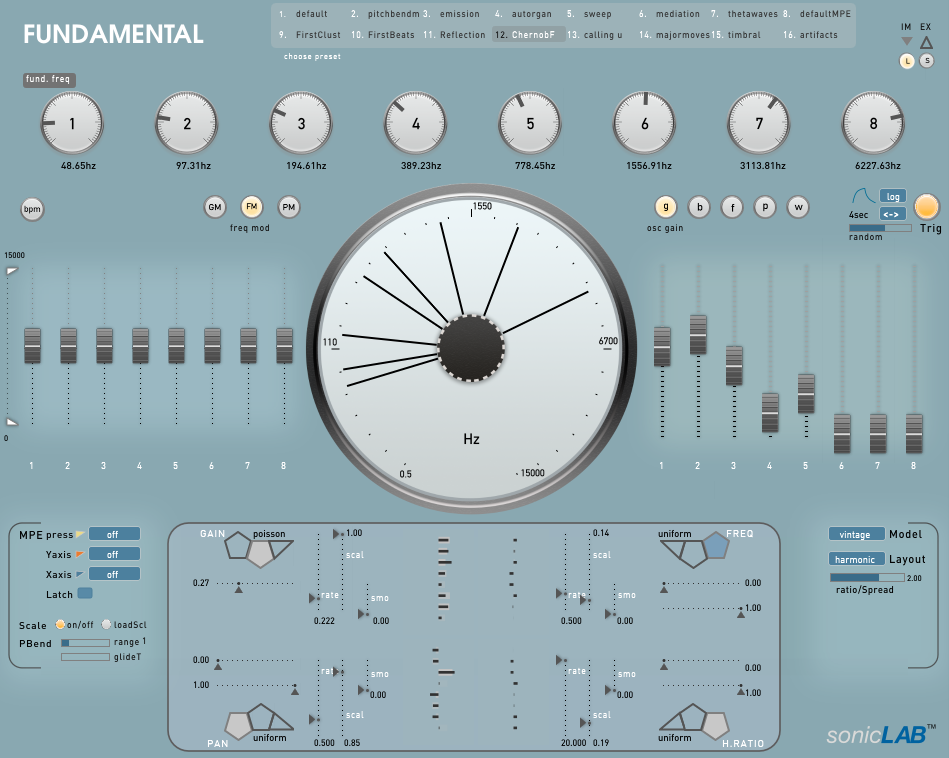Toggle the Scale on/off radio button
The height and width of the screenshot is (758, 949).
coord(61,625)
